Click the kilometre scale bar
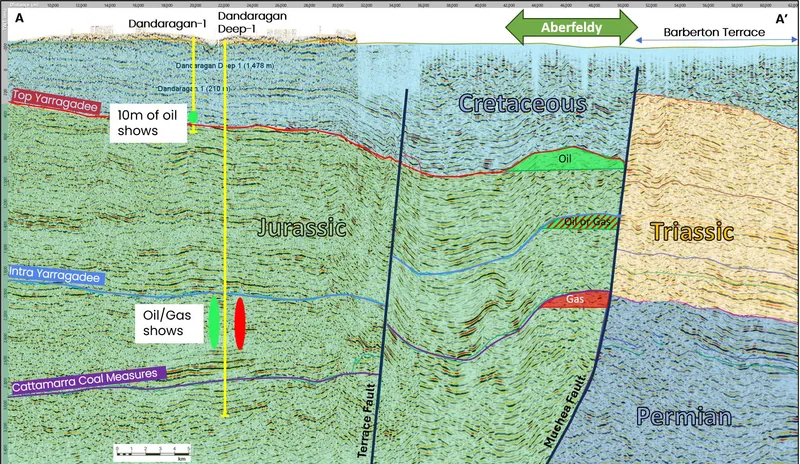Screen dimensions: 800x464 pyautogui.click(x=153, y=453)
